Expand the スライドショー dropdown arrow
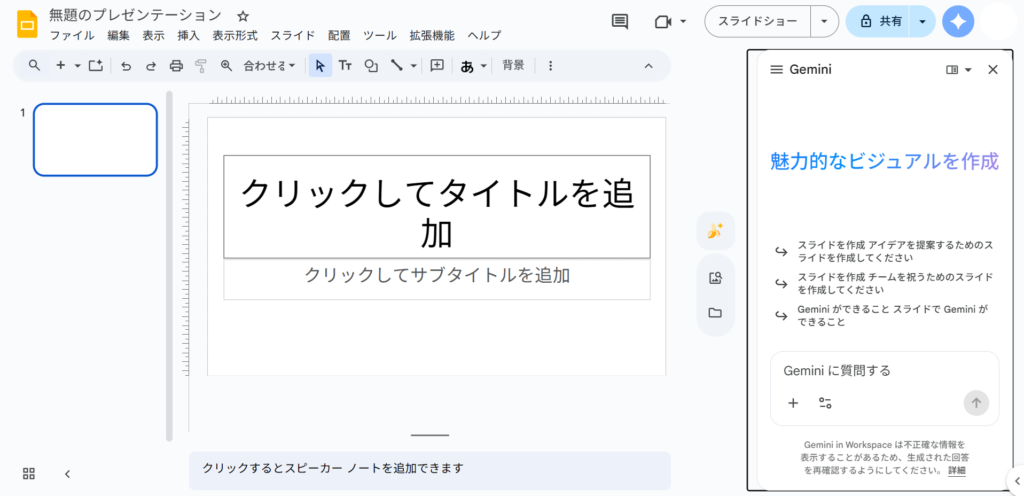 [x=823, y=21]
